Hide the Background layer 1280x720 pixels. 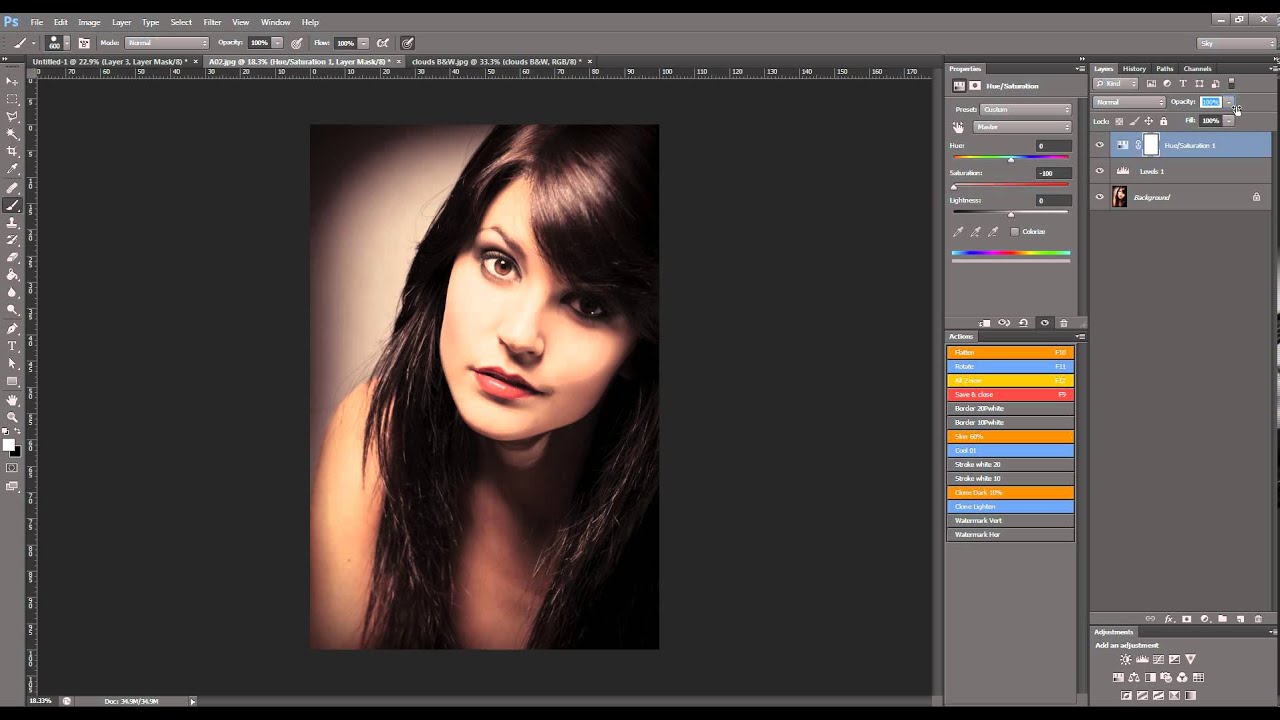(x=1100, y=197)
